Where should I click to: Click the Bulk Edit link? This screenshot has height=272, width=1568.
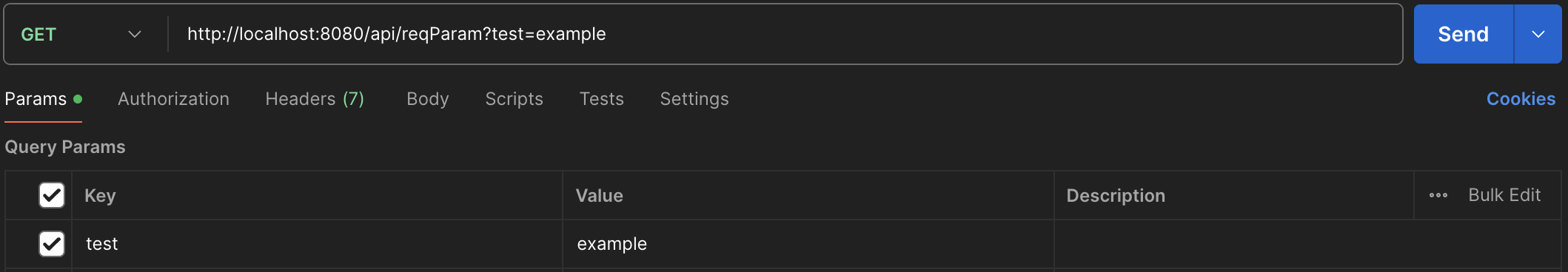click(x=1504, y=195)
